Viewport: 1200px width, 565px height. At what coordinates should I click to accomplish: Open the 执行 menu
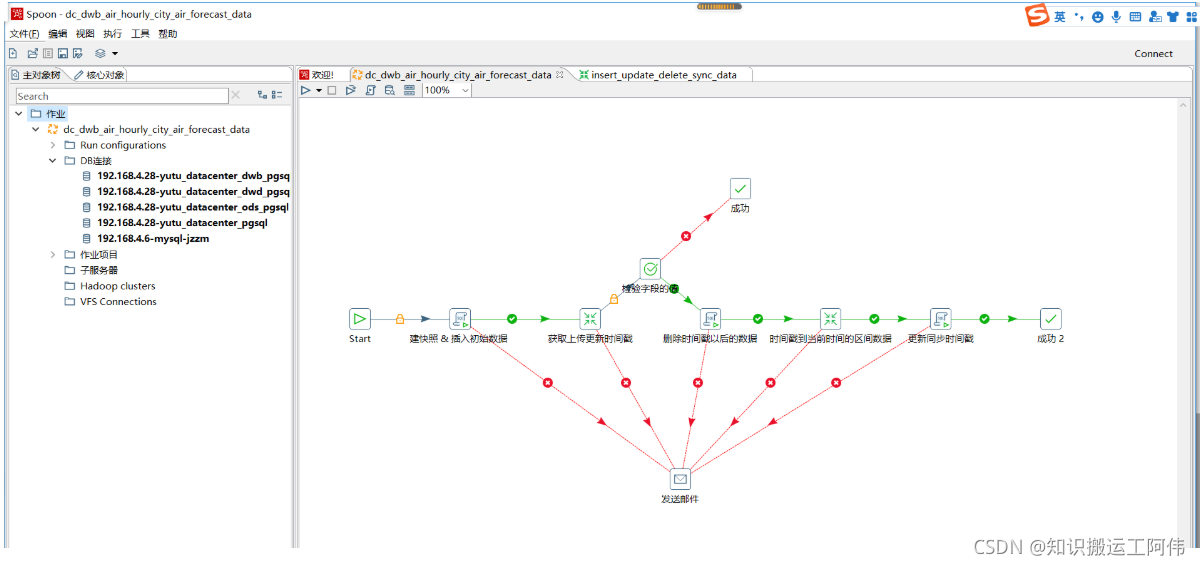pos(112,34)
